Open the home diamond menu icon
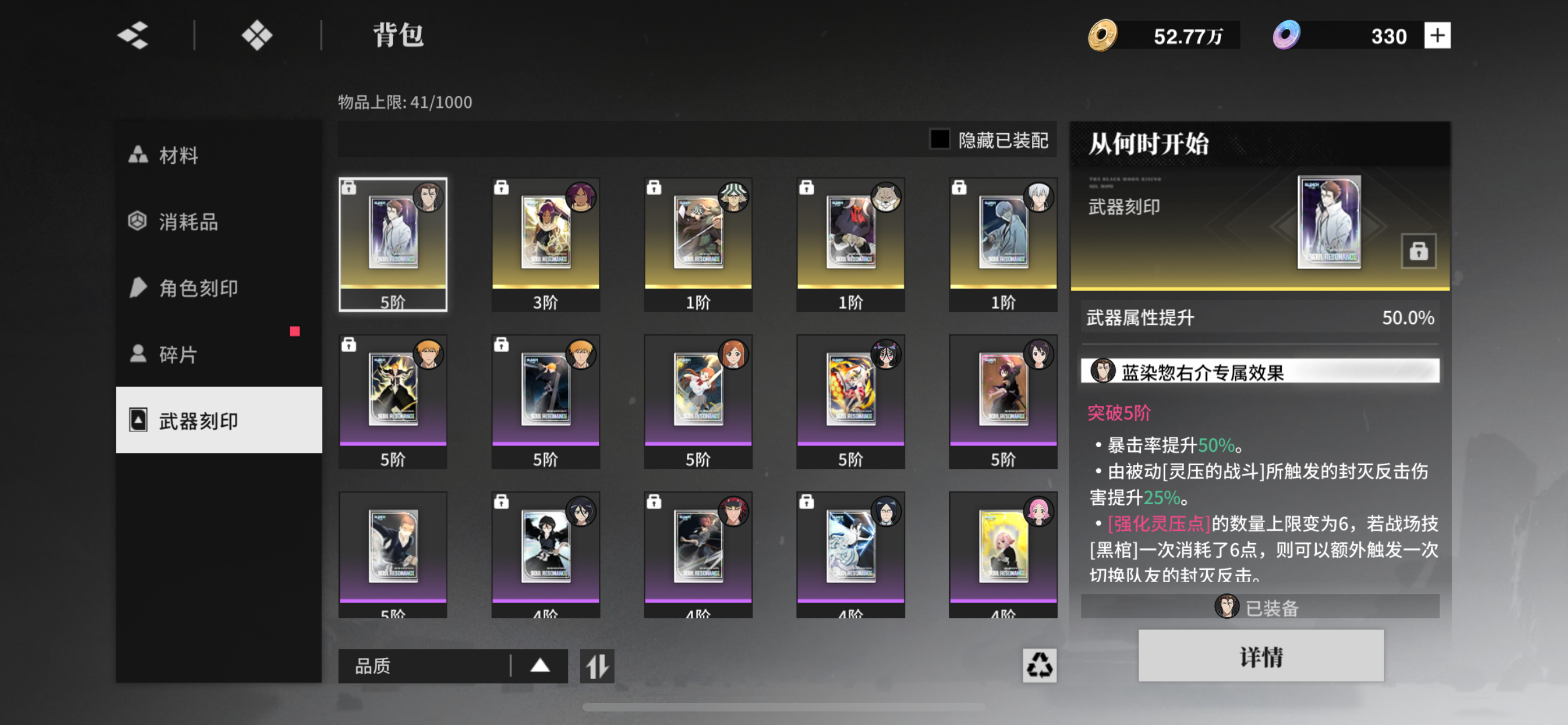This screenshot has height=725, width=1568. pos(257,36)
